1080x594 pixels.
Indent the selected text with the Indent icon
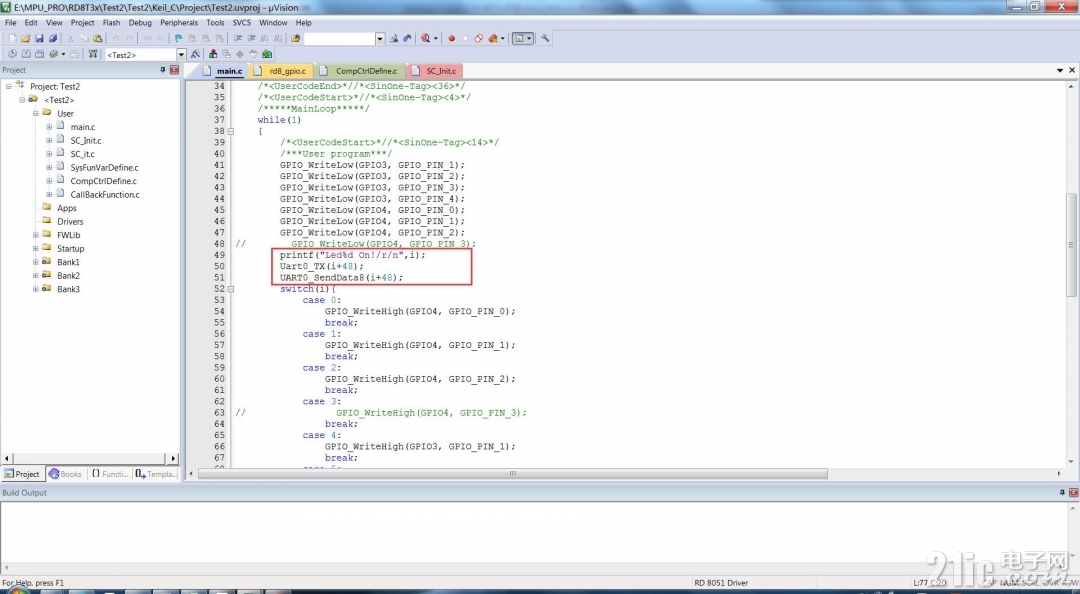[x=238, y=39]
